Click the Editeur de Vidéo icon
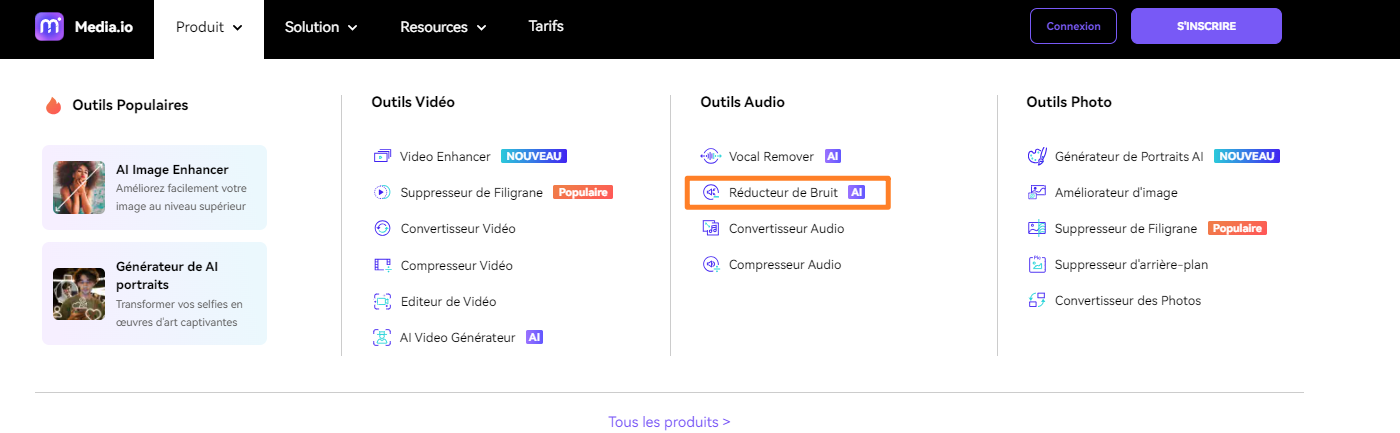The height and width of the screenshot is (433, 1400). (382, 302)
